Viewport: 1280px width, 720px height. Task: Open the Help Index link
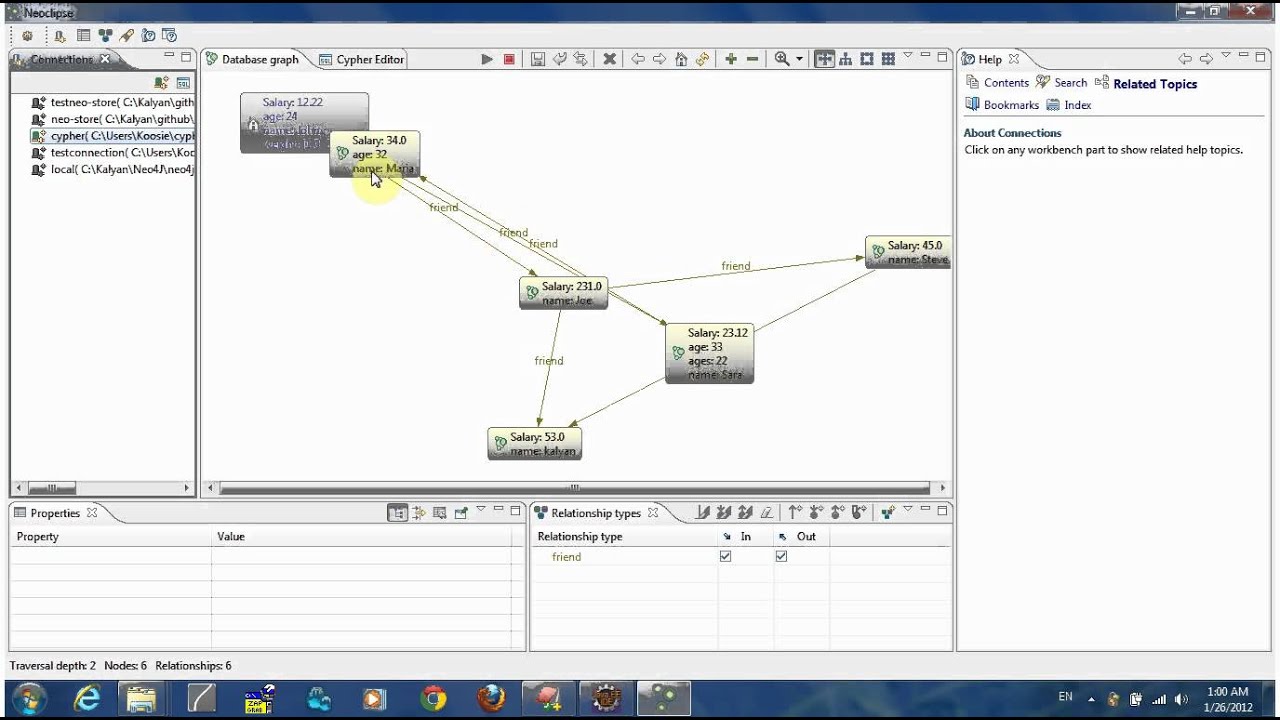[1069, 105]
